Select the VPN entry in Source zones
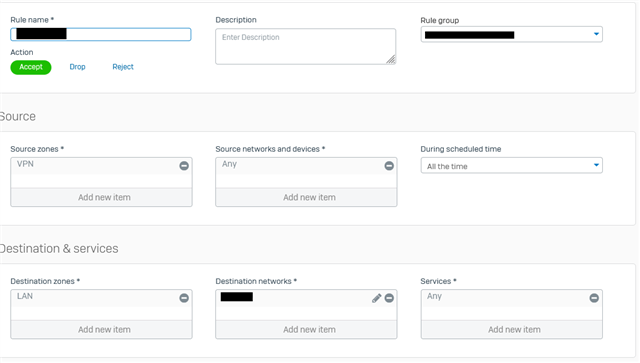This screenshot has width=640, height=363. coord(25,164)
